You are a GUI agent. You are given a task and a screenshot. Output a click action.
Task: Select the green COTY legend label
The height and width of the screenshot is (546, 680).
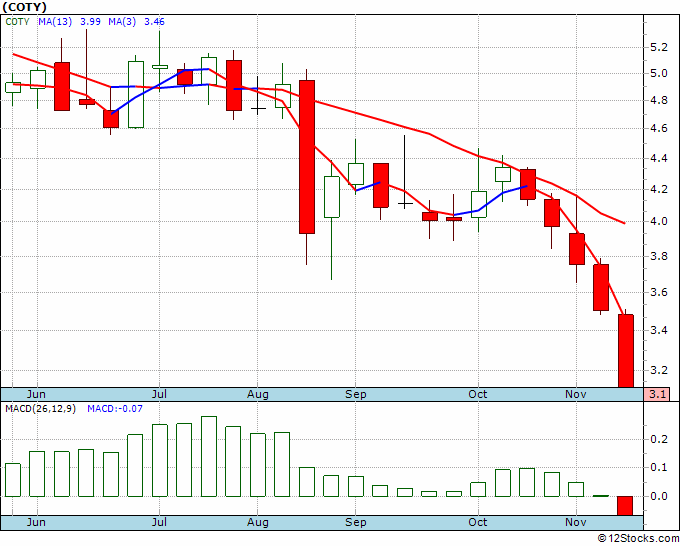pos(17,22)
